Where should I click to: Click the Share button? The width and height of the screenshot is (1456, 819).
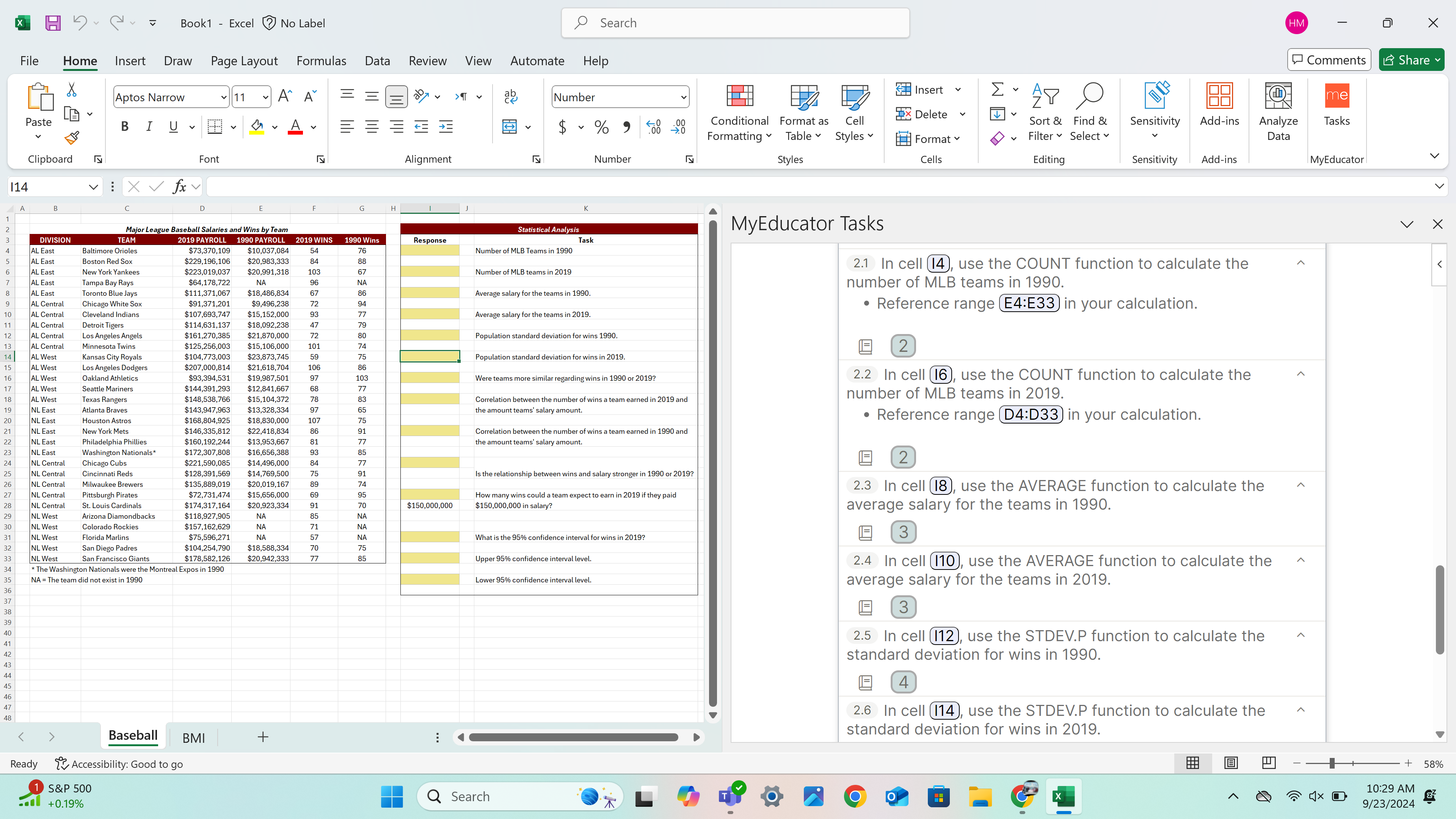click(1410, 60)
